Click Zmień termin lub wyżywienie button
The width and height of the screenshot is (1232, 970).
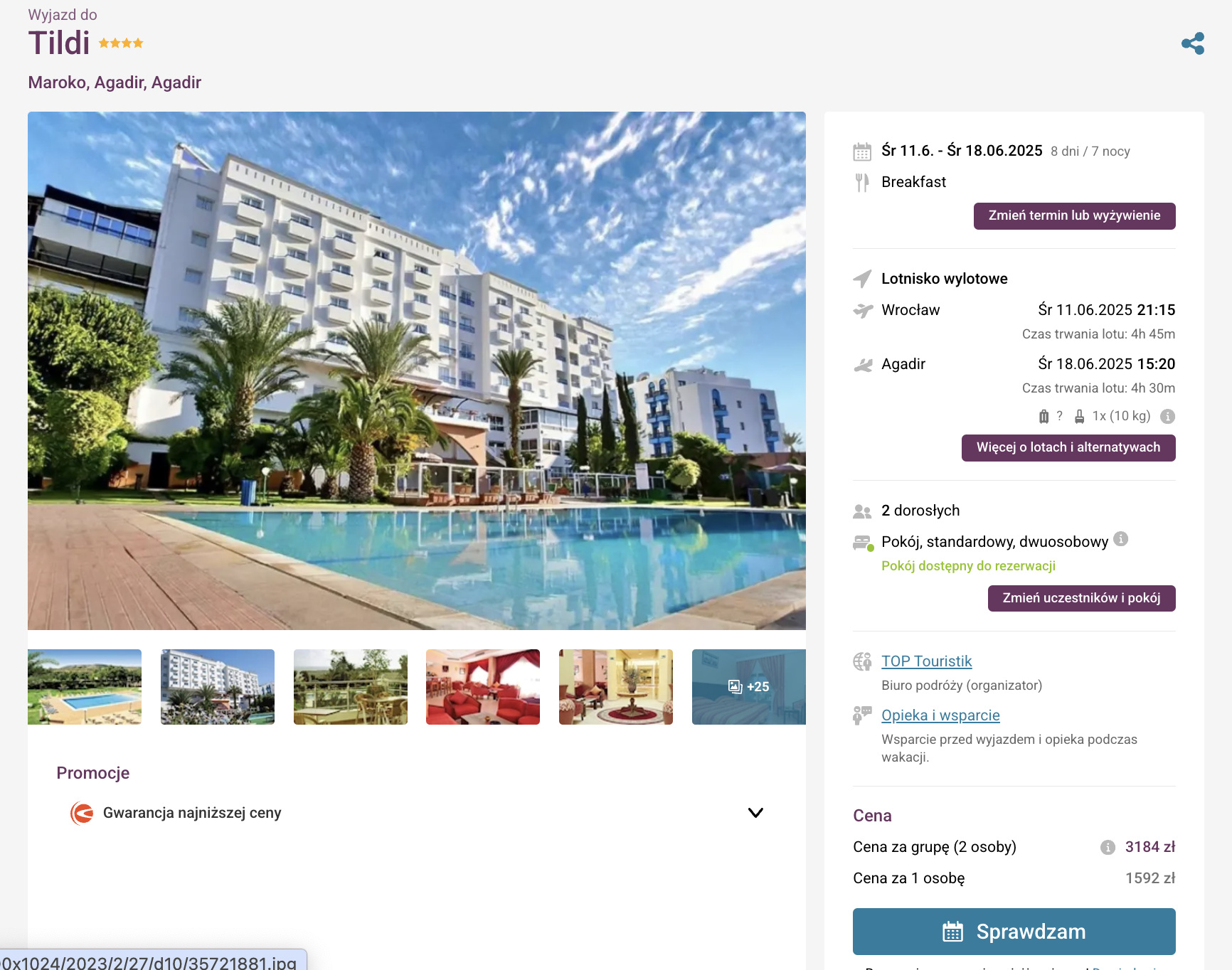[1074, 216]
